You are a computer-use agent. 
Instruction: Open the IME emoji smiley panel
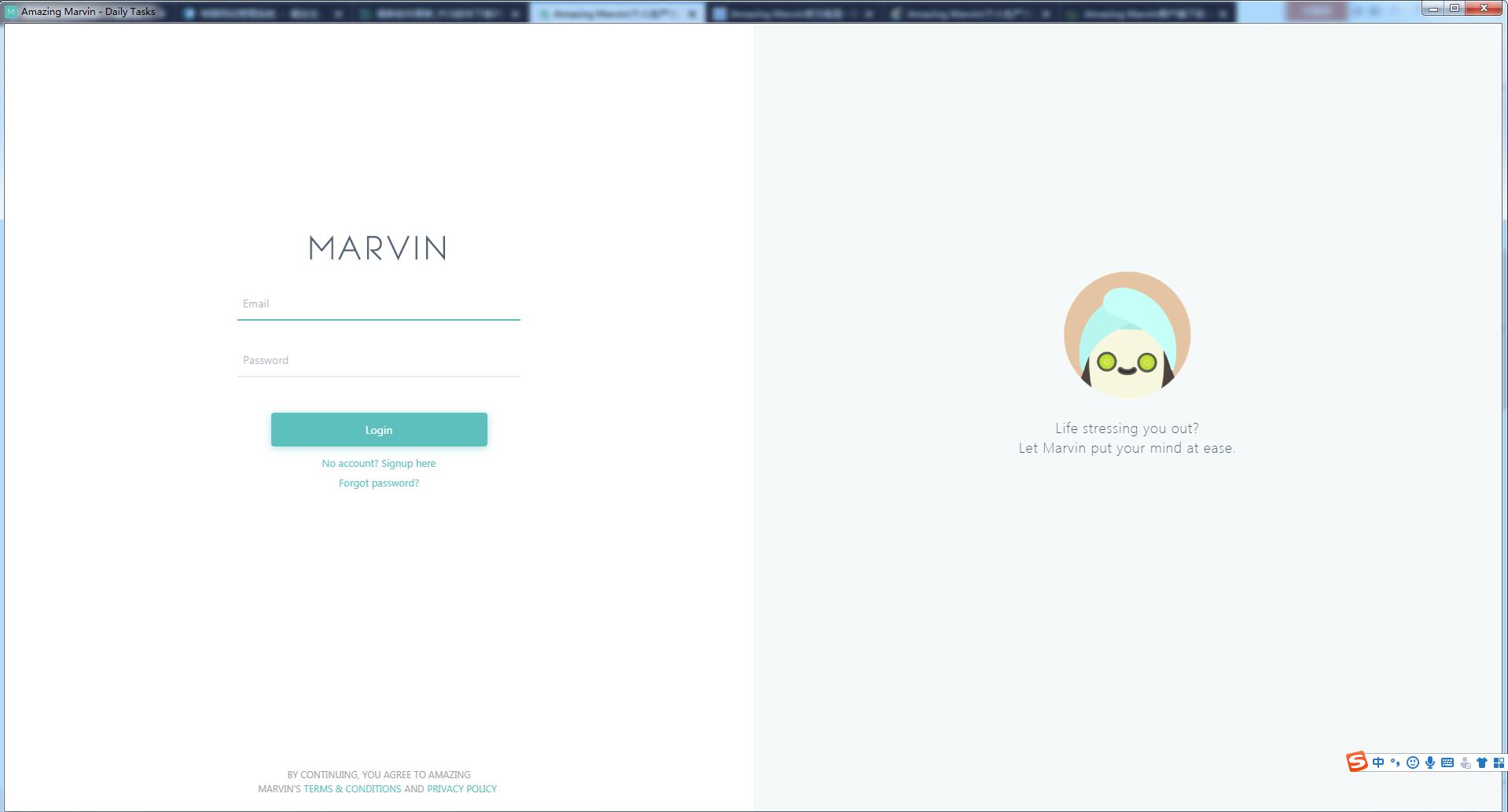click(x=1413, y=762)
